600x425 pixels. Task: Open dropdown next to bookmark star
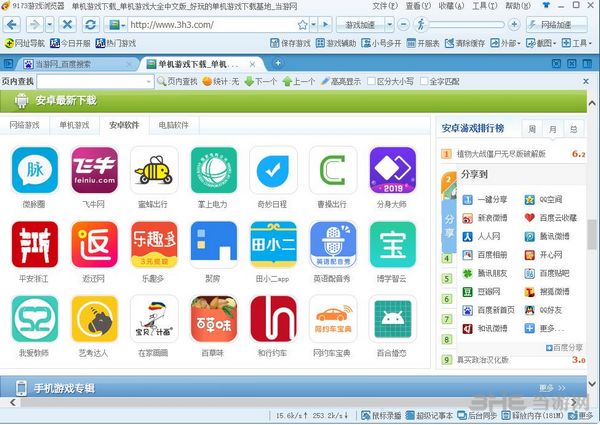(x=313, y=25)
